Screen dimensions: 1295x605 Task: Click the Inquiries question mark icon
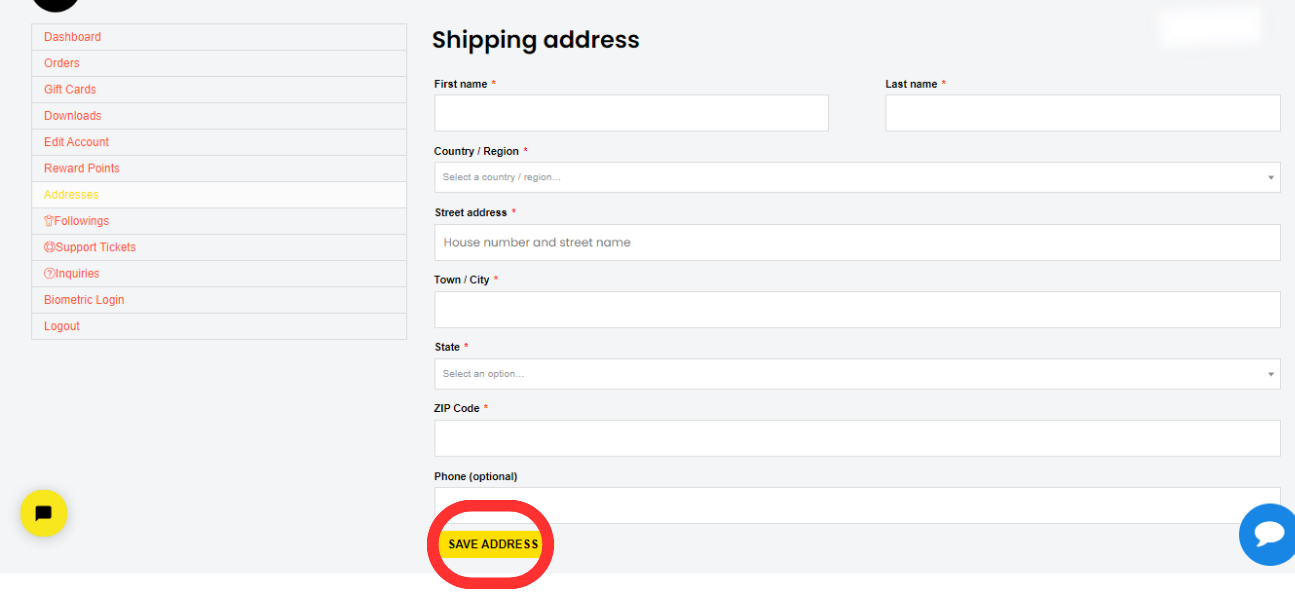(49, 274)
